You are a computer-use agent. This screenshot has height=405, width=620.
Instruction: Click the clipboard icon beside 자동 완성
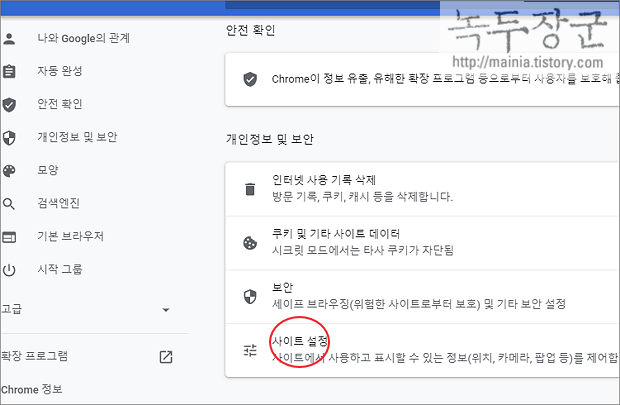click(9, 72)
